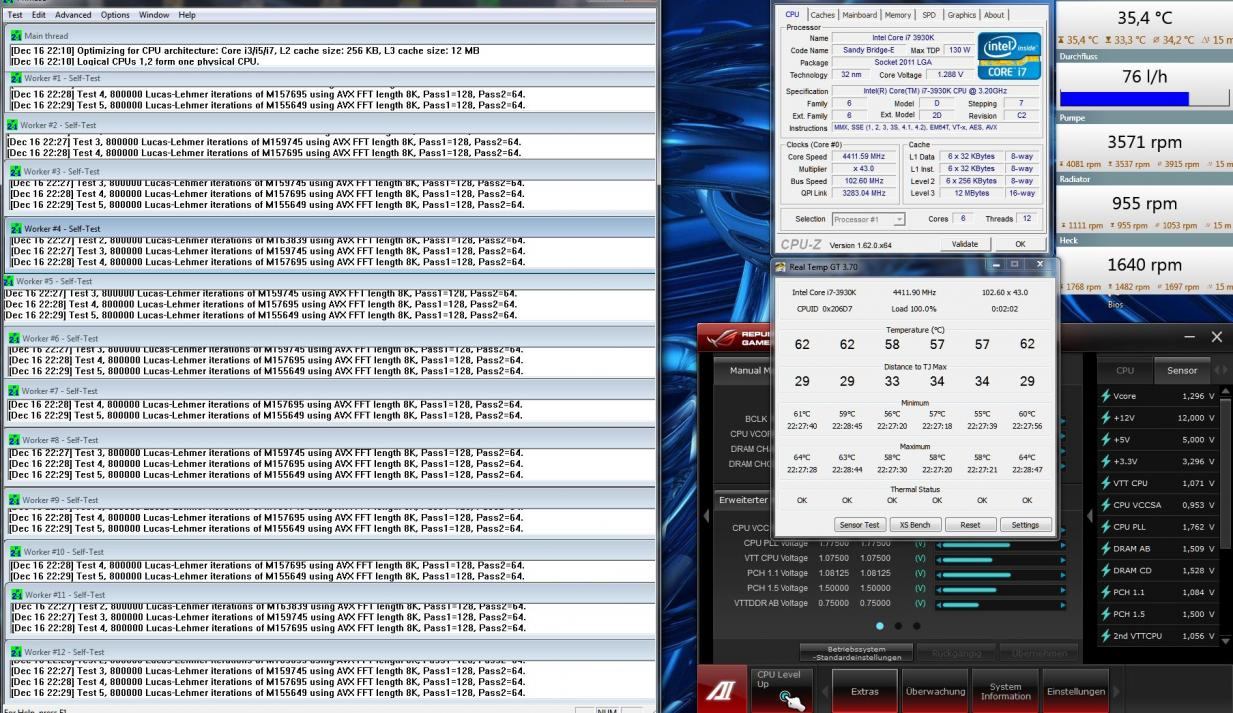Screen dimensions: 1233x713
Task: Switch to the Memory tab in CPU-Z
Action: [898, 15]
